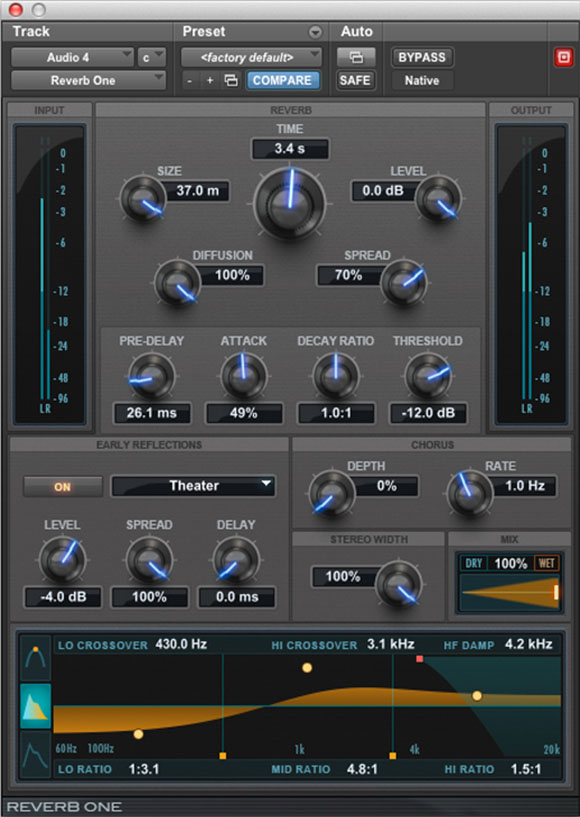This screenshot has height=817, width=580.
Task: Select the bottom decay curve view icon
Action: (35, 754)
